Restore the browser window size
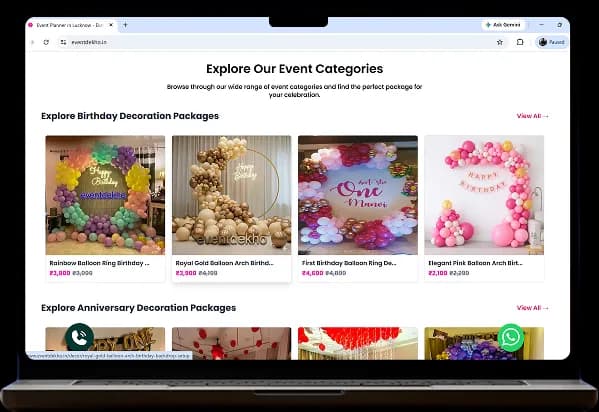 click(x=559, y=25)
